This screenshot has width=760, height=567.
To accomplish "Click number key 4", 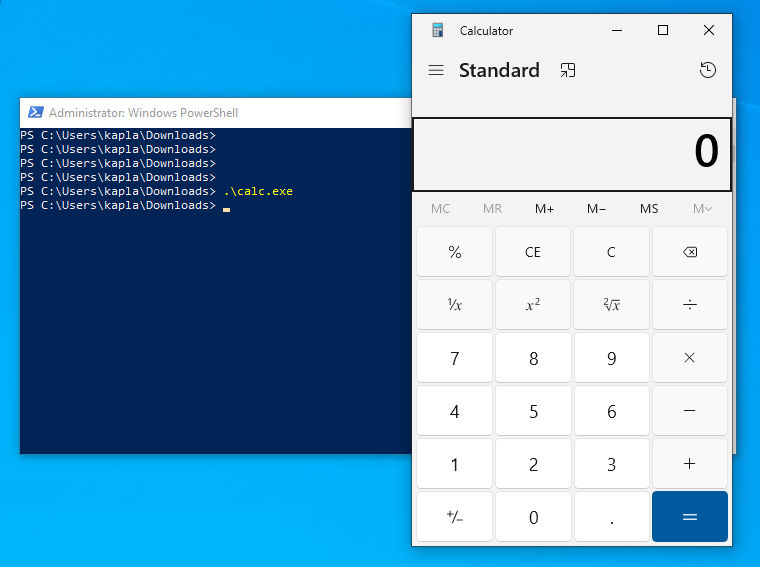I will point(455,411).
